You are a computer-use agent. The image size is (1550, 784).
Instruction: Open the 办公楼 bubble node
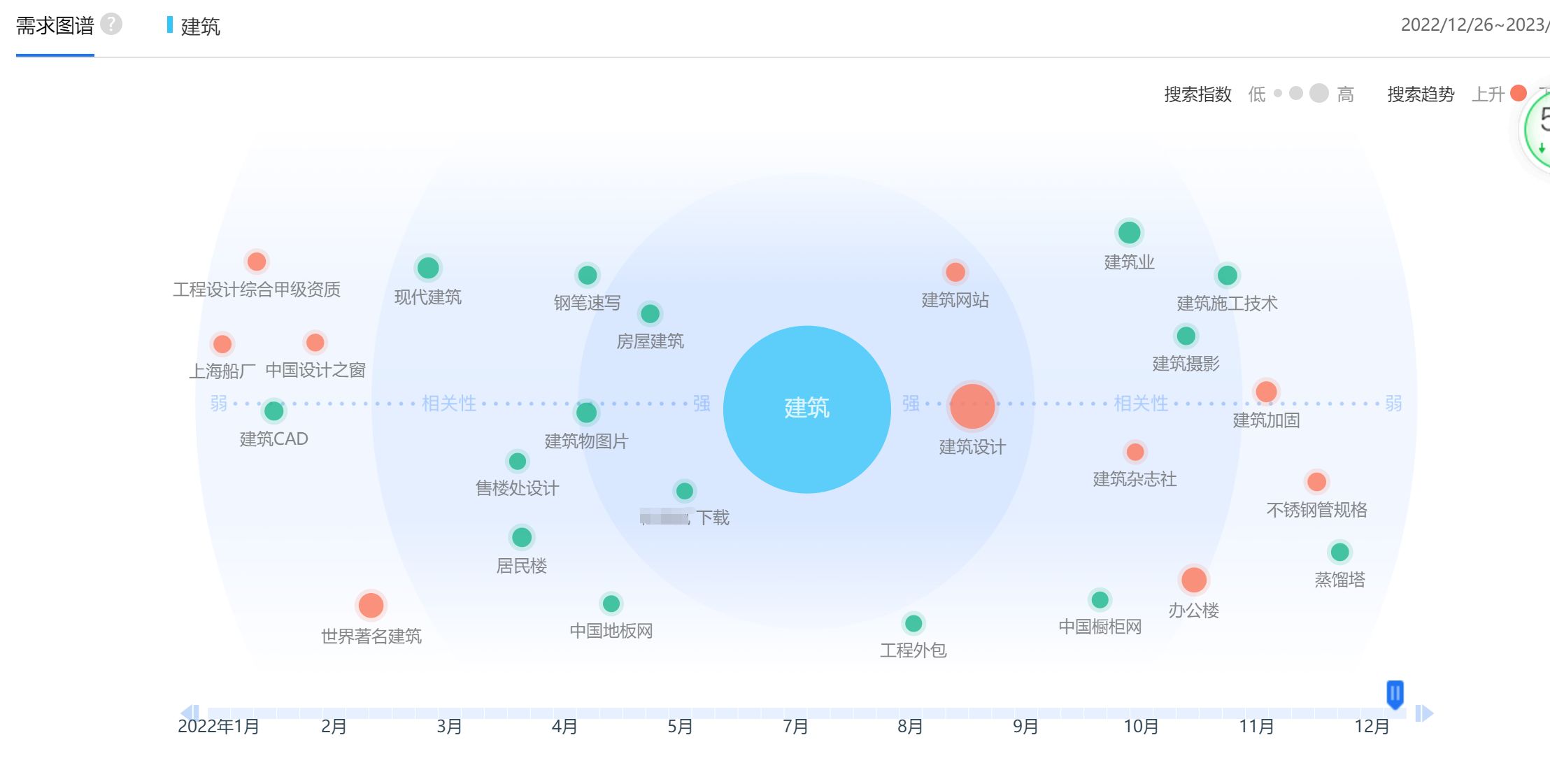pyautogui.click(x=1193, y=580)
